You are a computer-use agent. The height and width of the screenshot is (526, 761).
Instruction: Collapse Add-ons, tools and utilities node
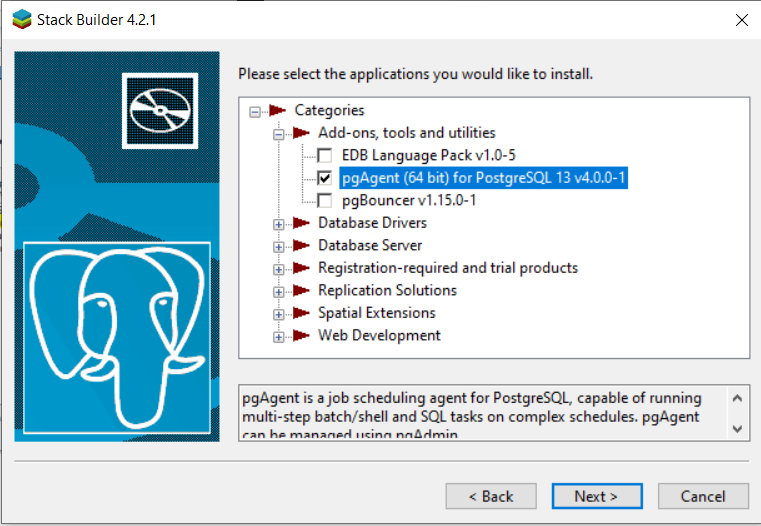[279, 134]
